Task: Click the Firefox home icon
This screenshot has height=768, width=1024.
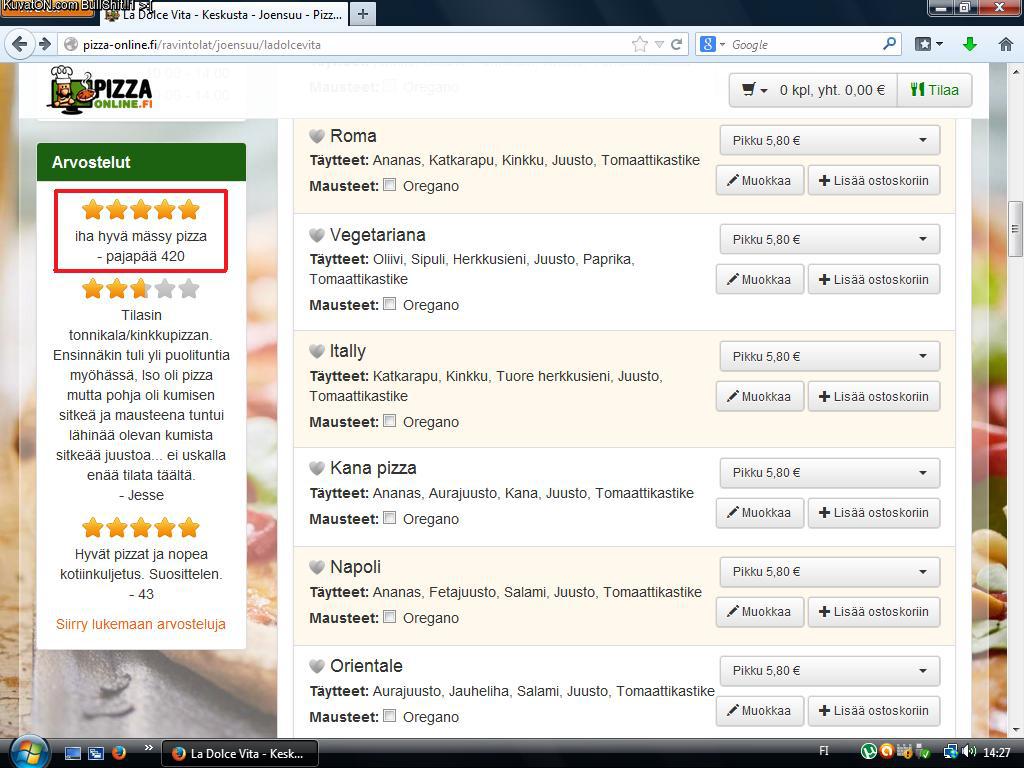Action: tap(1006, 44)
